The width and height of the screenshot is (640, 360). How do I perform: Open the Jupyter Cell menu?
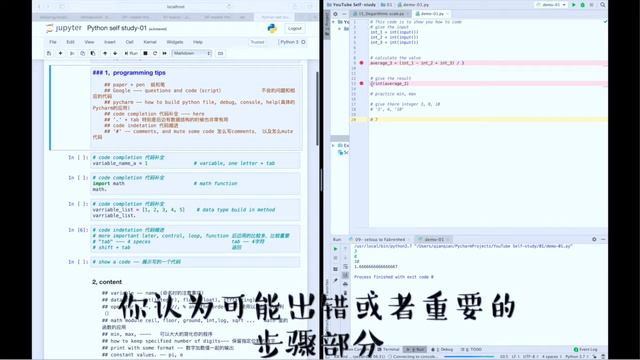[x=129, y=42]
